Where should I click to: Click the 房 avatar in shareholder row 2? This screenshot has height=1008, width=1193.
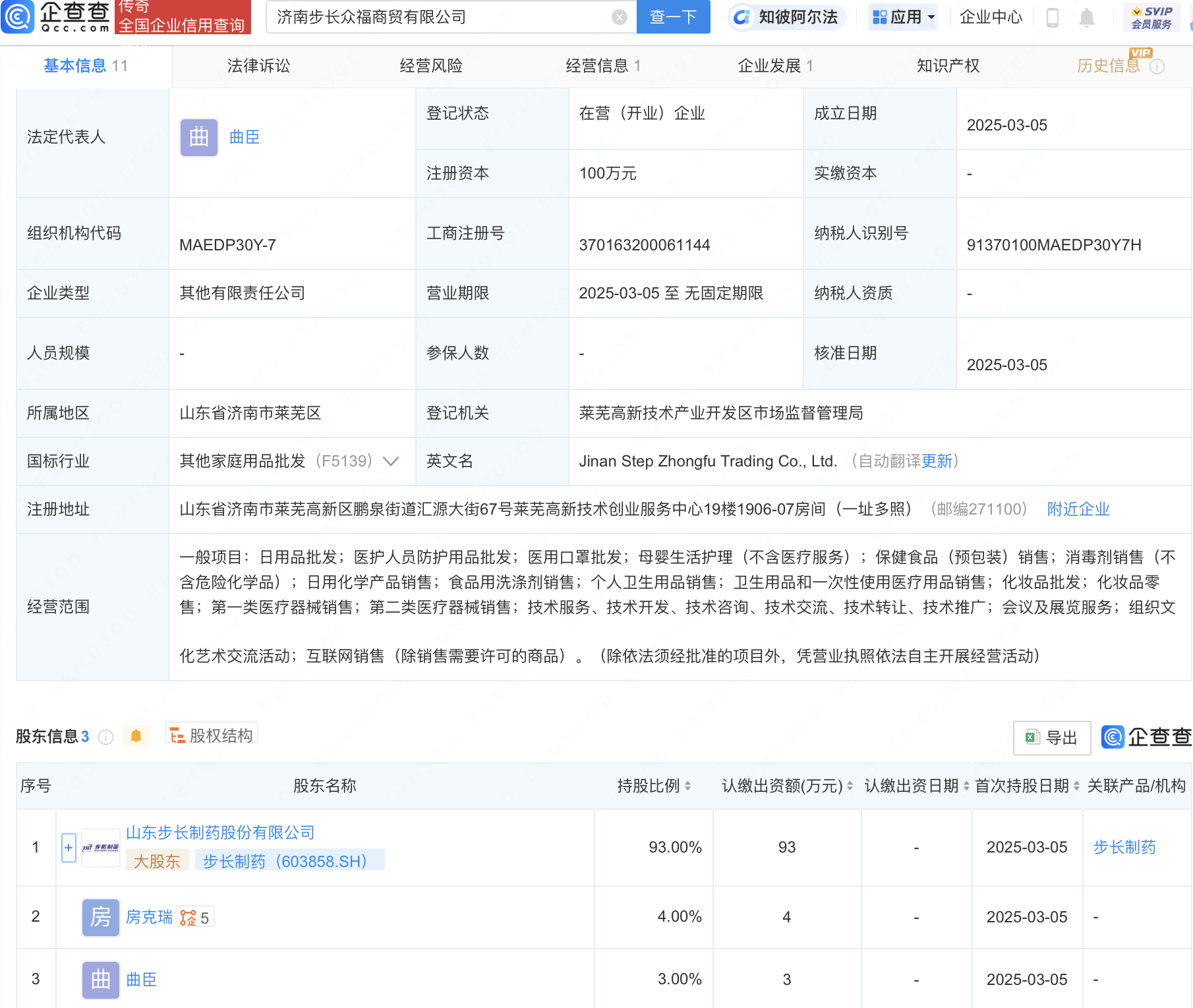coord(101,918)
